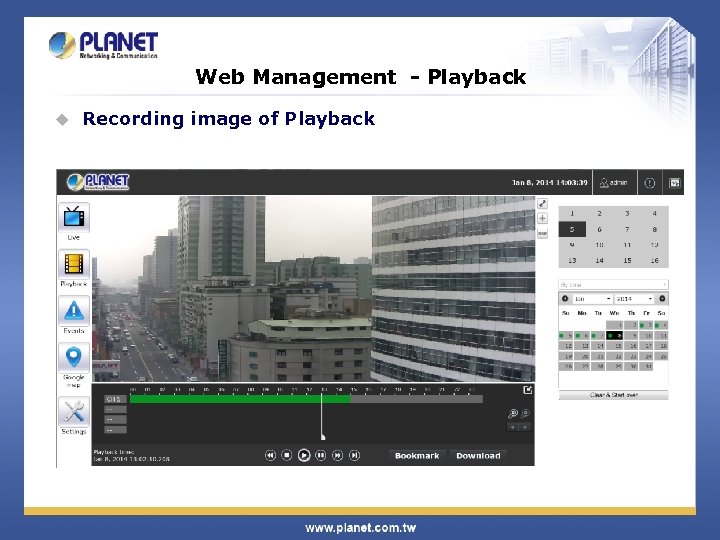Select CH5 track label in timeline
Viewport: 720px width, 540px height.
point(115,399)
